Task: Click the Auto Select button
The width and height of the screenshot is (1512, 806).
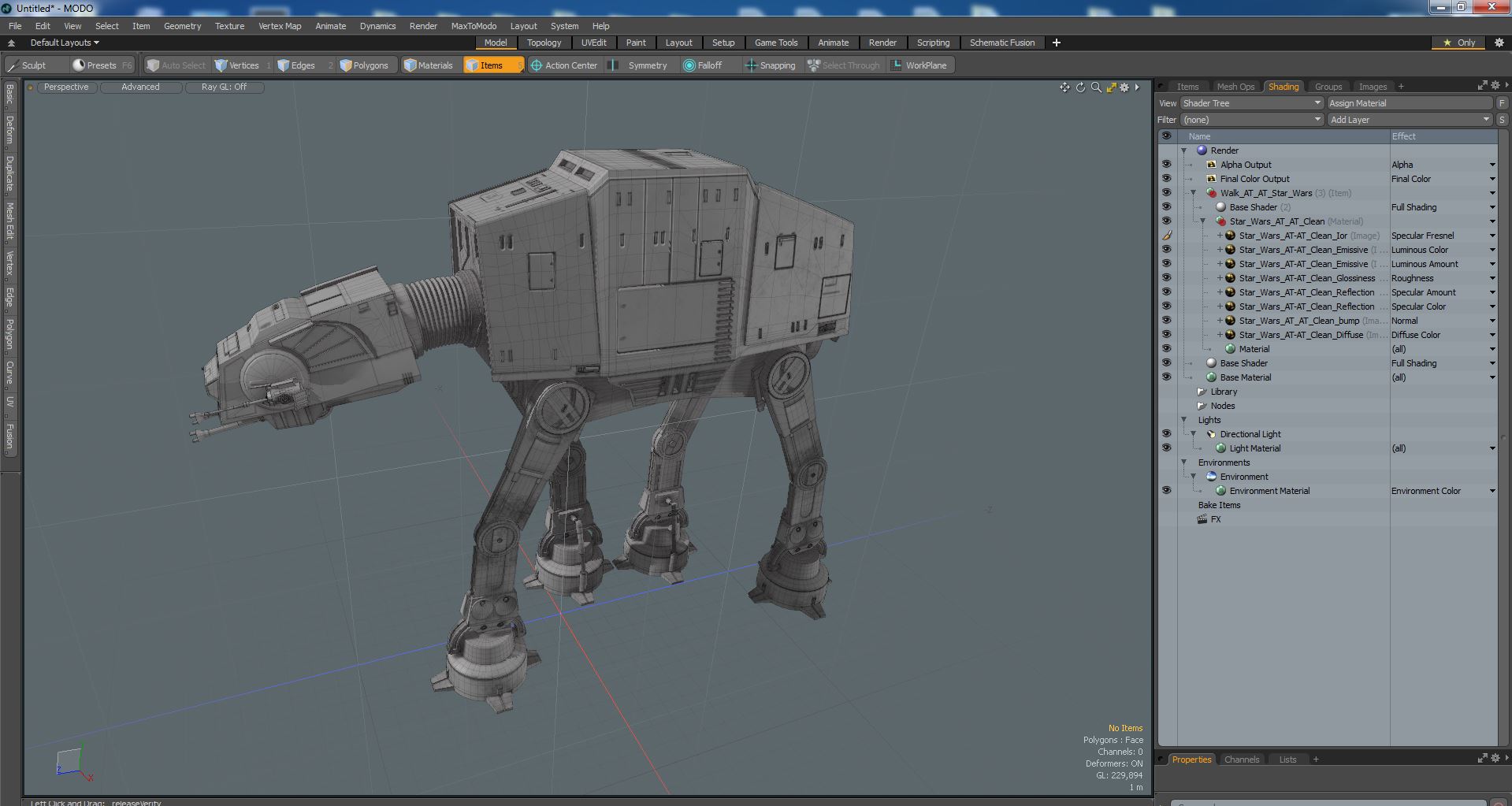Action: [177, 65]
